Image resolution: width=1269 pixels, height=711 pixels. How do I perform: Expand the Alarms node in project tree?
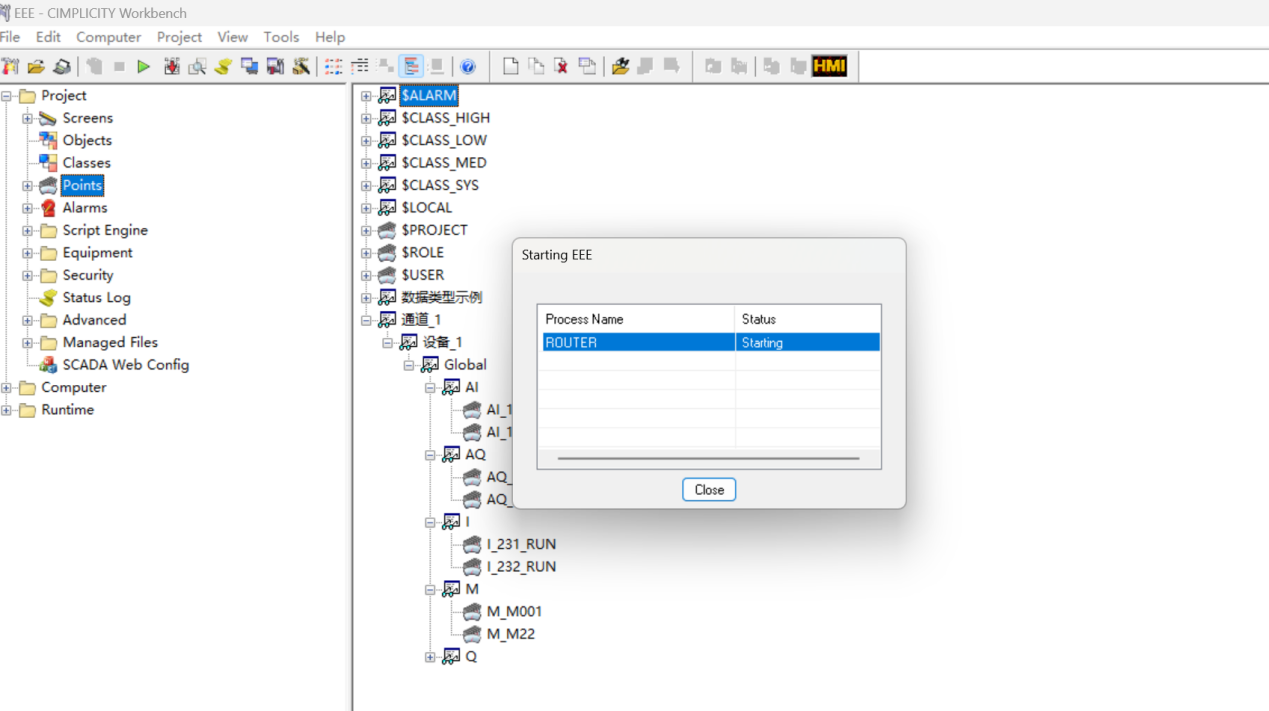(x=28, y=208)
